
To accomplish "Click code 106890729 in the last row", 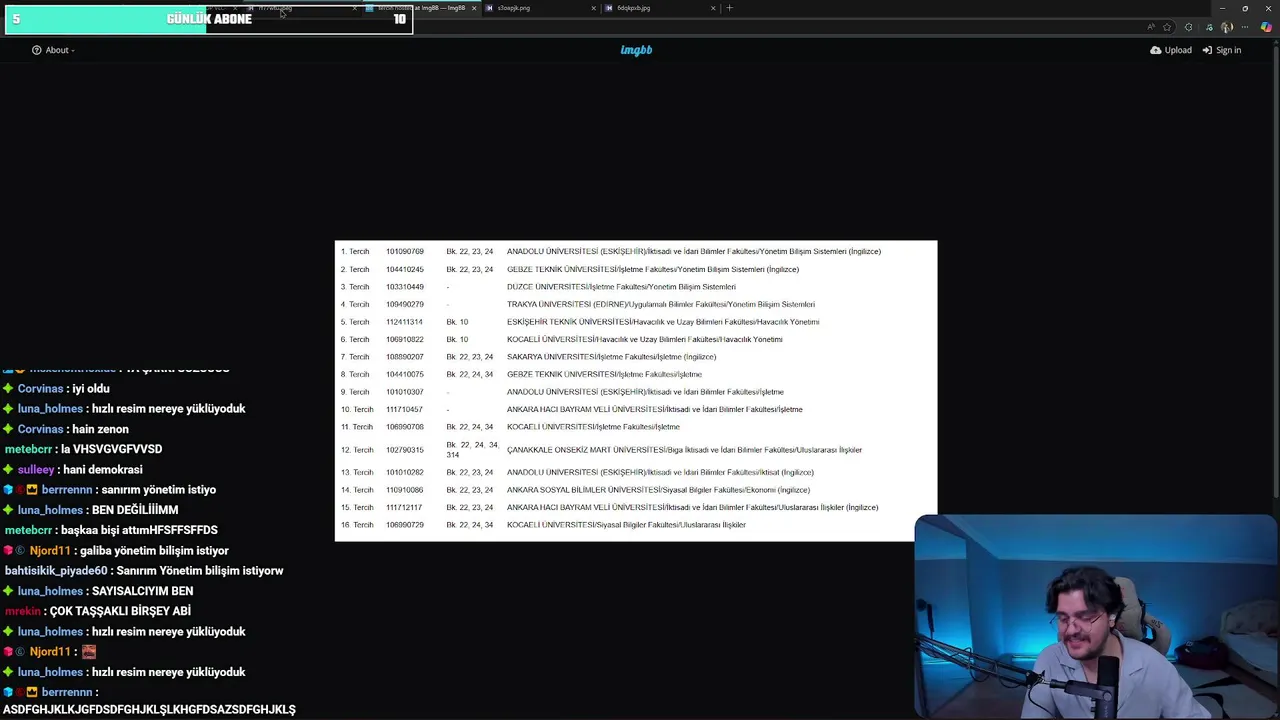I will 405,525.
